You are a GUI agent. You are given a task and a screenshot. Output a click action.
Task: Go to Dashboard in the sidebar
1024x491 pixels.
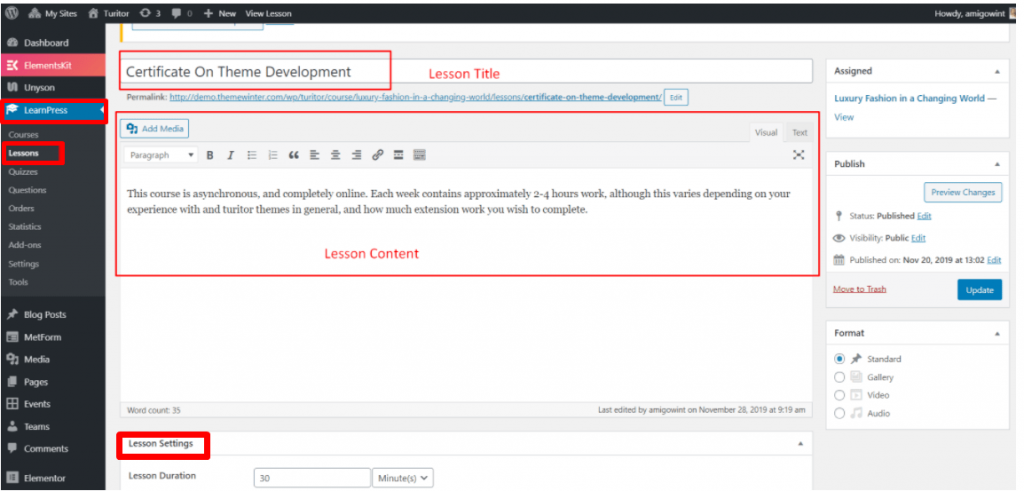tap(52, 42)
